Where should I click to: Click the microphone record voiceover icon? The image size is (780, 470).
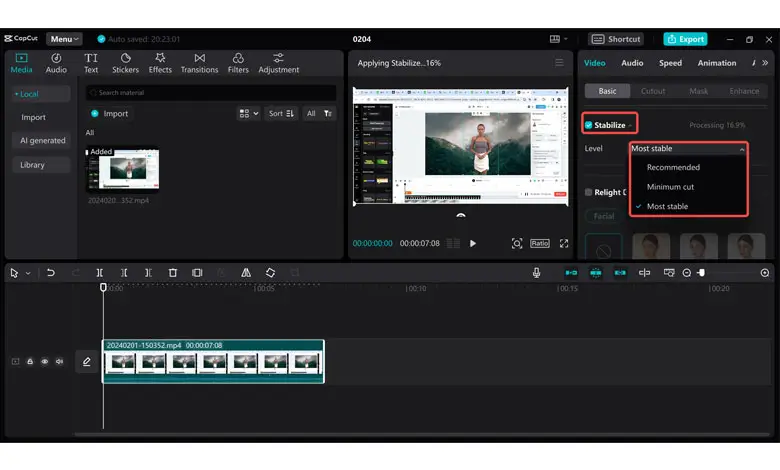coord(536,273)
